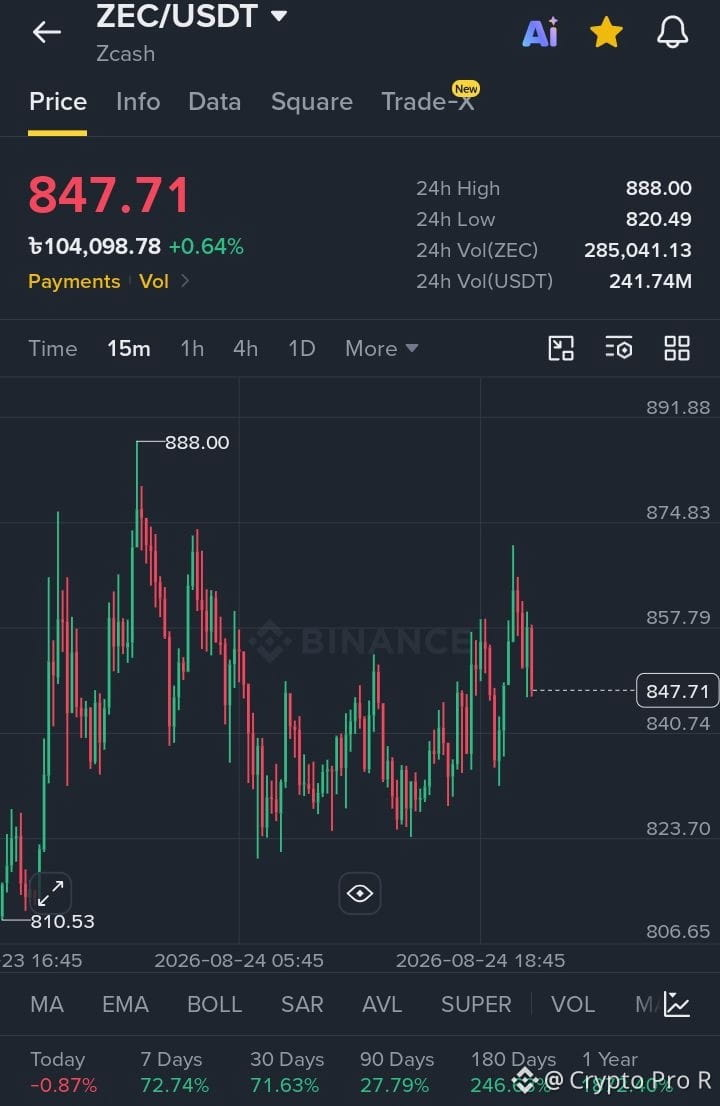Toggle the VOL indicator
Screen dimensions: 720x1106
point(573,1004)
